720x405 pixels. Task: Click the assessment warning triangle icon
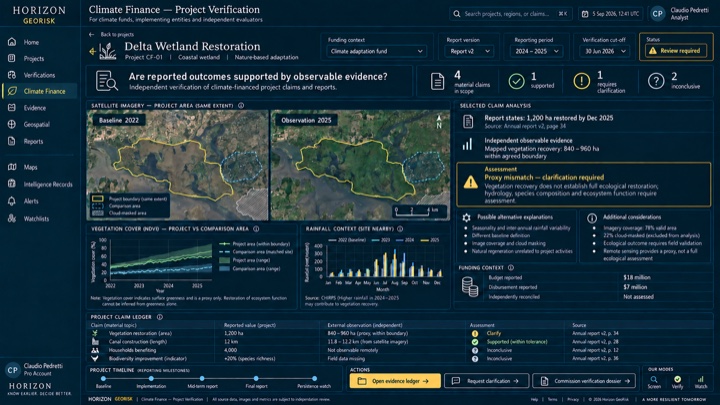(470, 183)
